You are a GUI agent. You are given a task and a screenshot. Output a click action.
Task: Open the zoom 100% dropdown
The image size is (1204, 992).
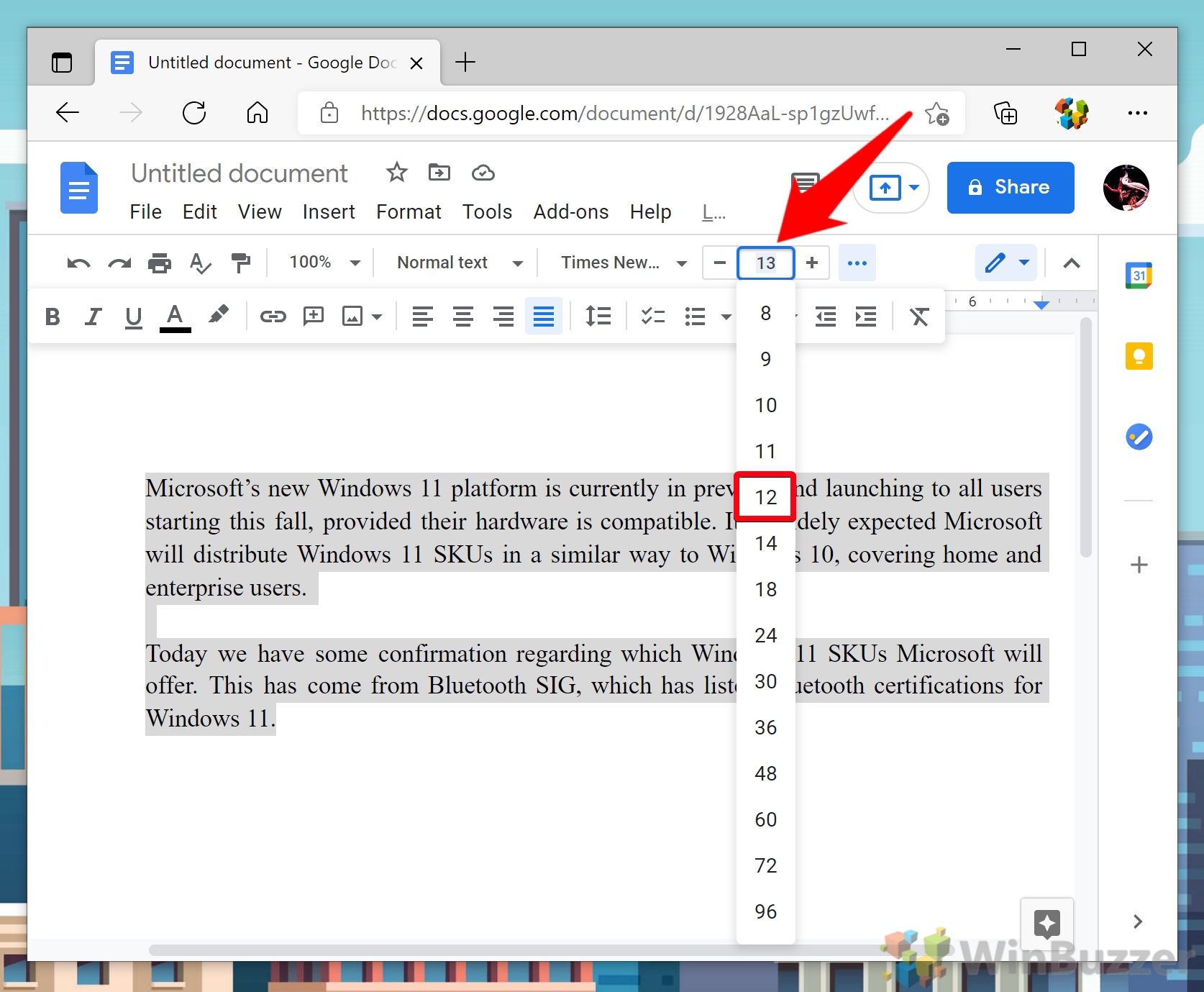coord(324,263)
